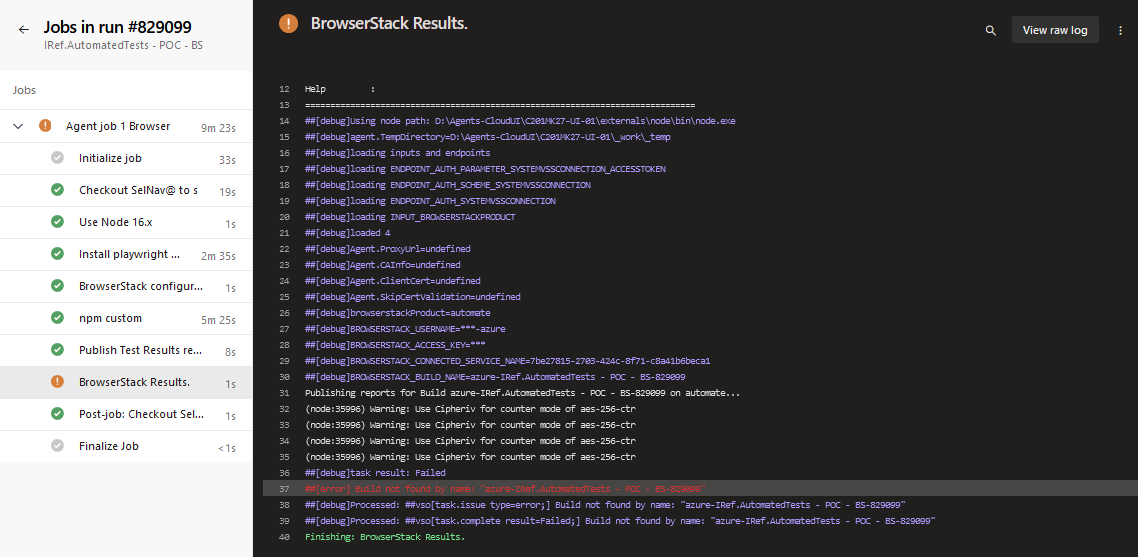Click log line 'Using node path' on line 14
1138x557 pixels.
tap(520, 121)
